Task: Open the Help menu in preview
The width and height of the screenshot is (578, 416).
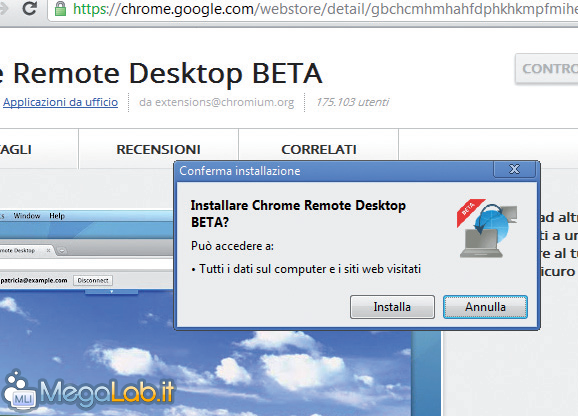Action: [x=57, y=216]
